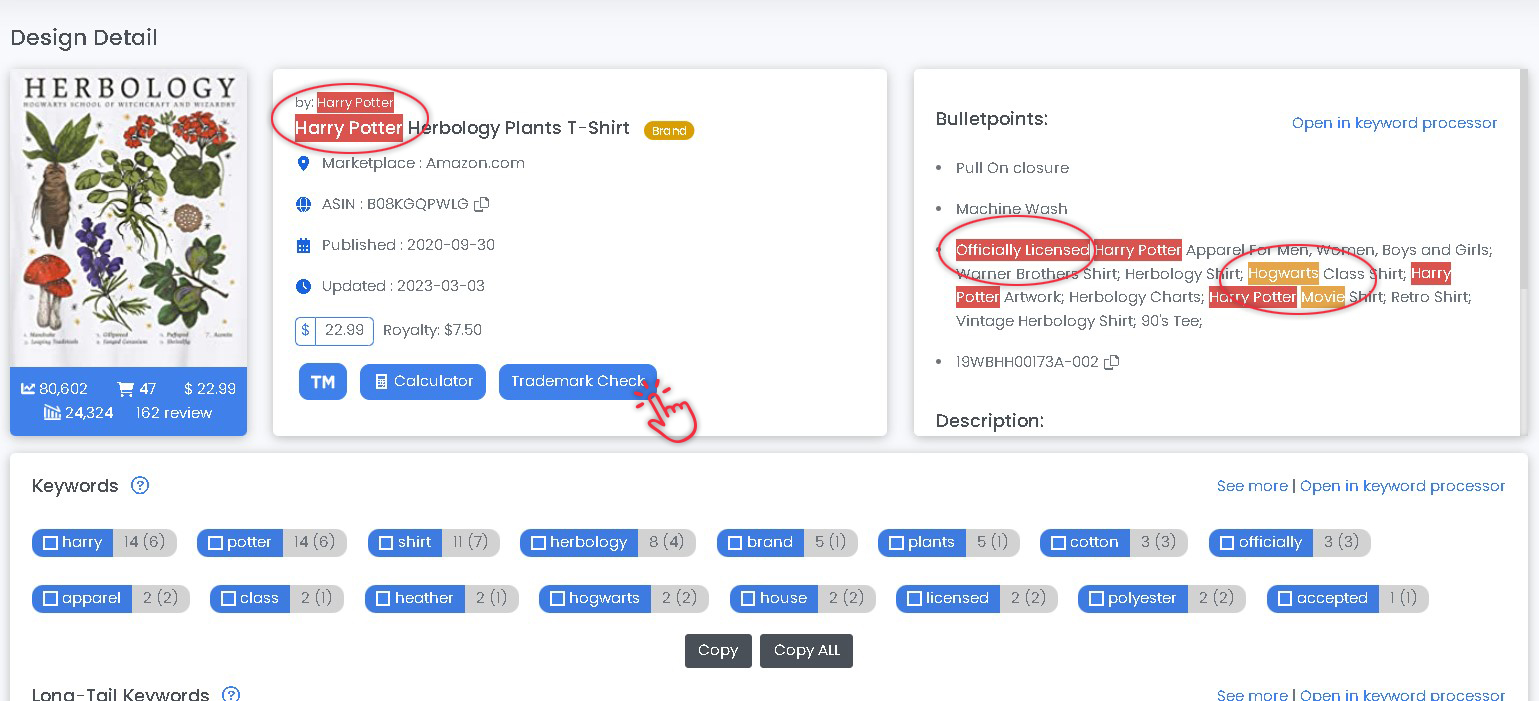Expand Long-Tail Keywords See more link
Screen dimensions: 1539x701
(1251, 695)
